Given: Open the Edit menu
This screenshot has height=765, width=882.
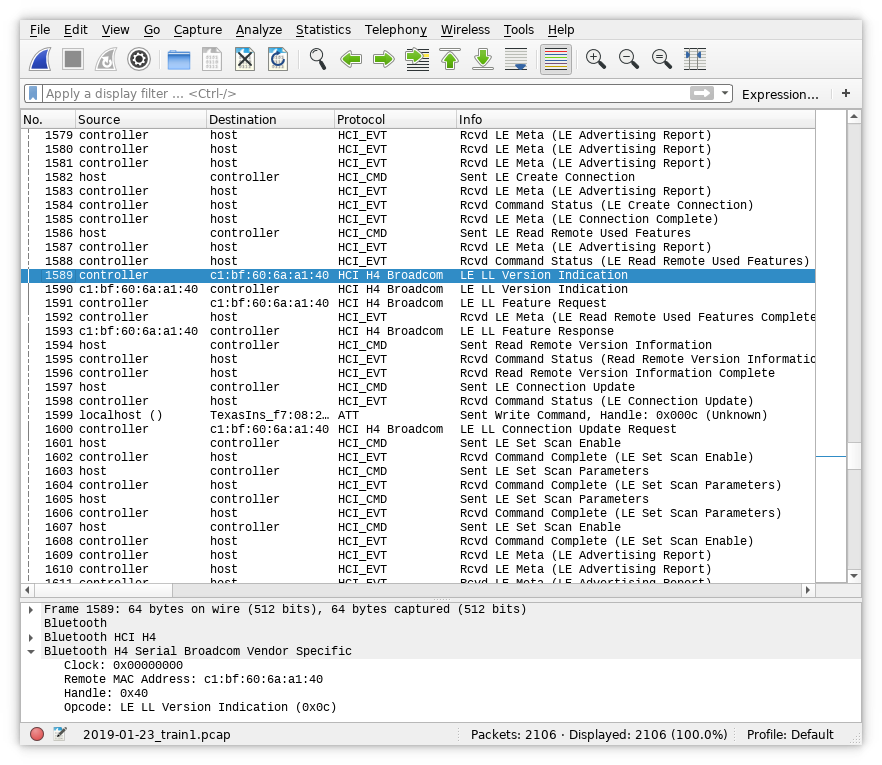Looking at the screenshot, I should coord(75,30).
